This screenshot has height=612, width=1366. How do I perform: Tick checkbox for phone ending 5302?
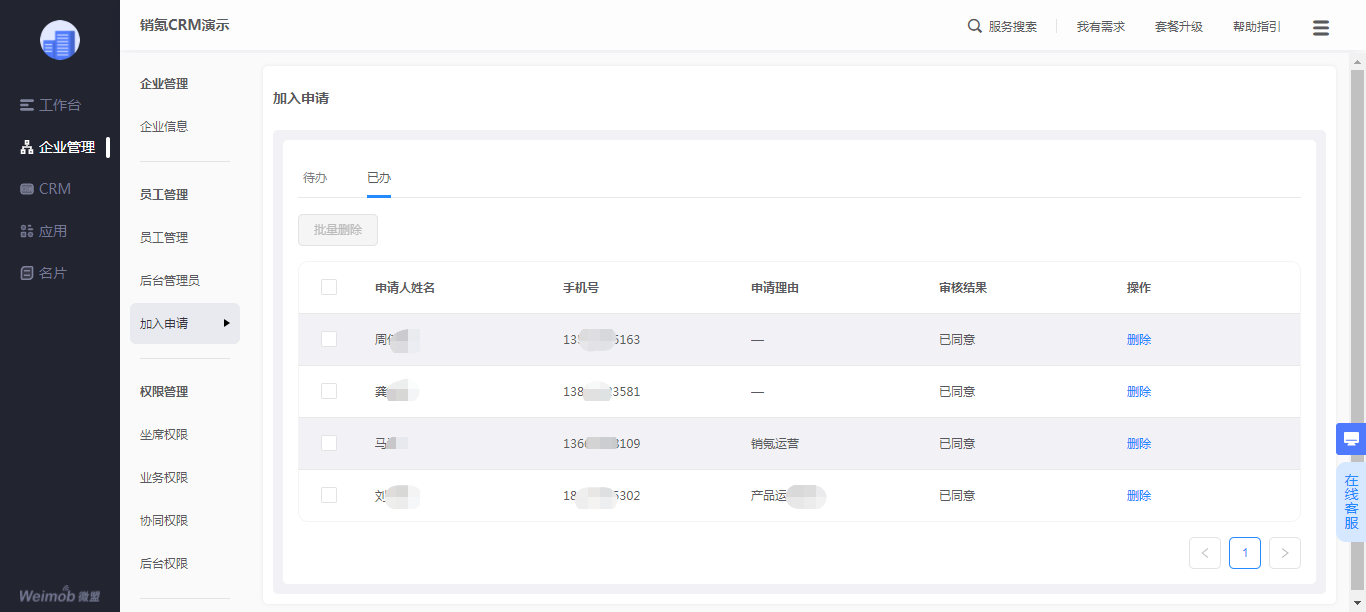pos(329,495)
